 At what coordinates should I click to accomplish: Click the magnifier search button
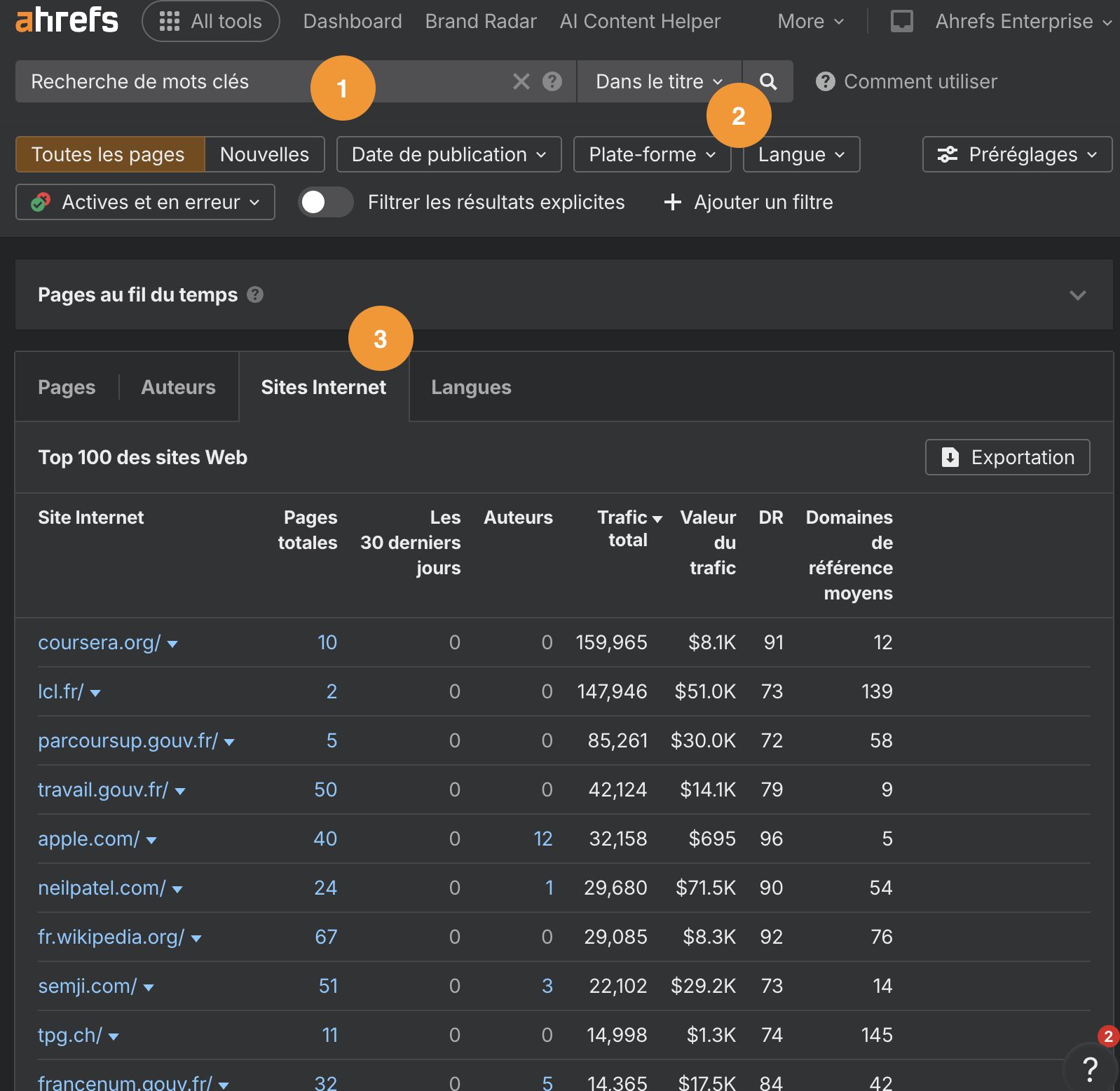(x=768, y=81)
